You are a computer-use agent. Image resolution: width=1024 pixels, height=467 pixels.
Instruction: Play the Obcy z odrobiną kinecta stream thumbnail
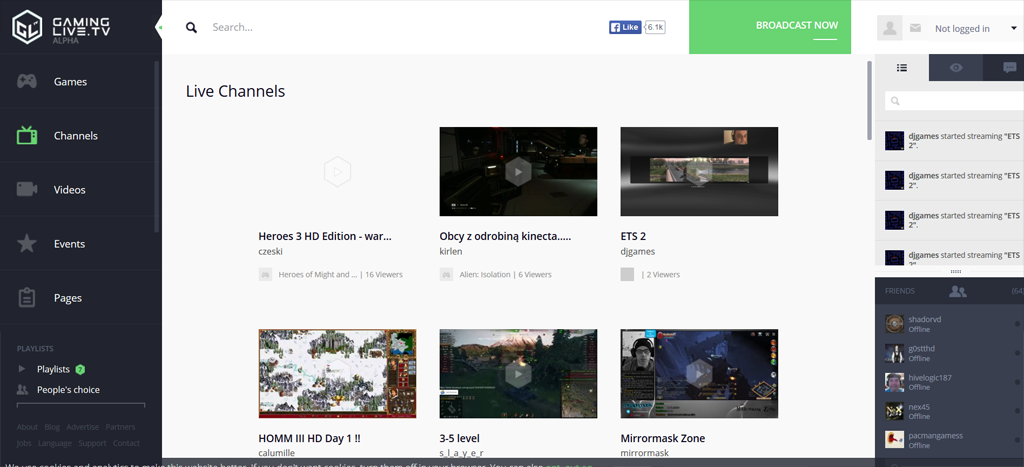(x=518, y=172)
